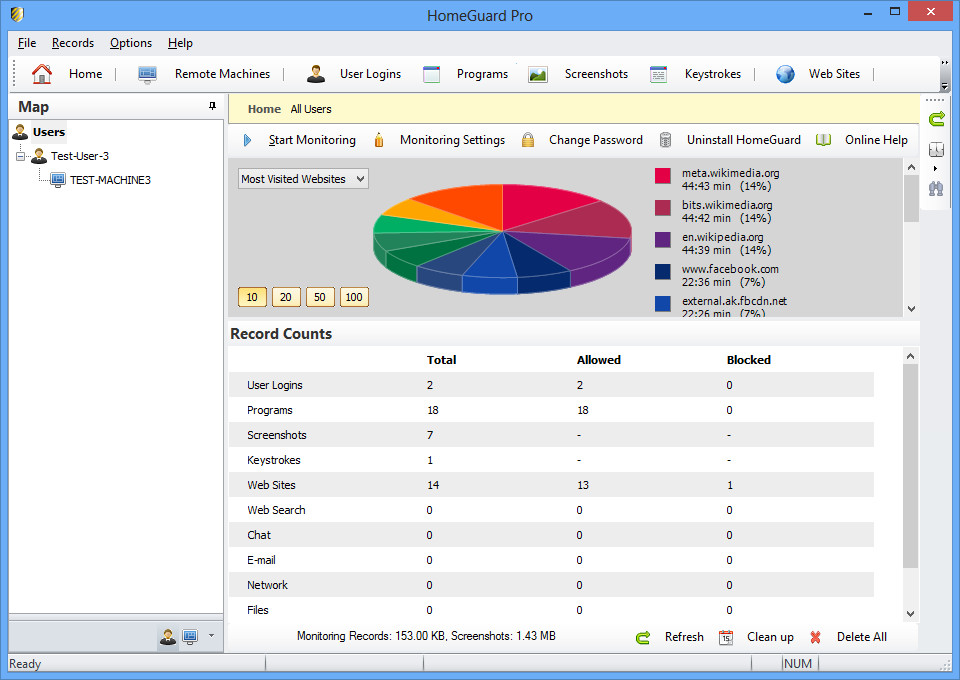The height and width of the screenshot is (680, 960).
Task: Click the Record Counts scrollbar down arrow
Action: click(910, 613)
